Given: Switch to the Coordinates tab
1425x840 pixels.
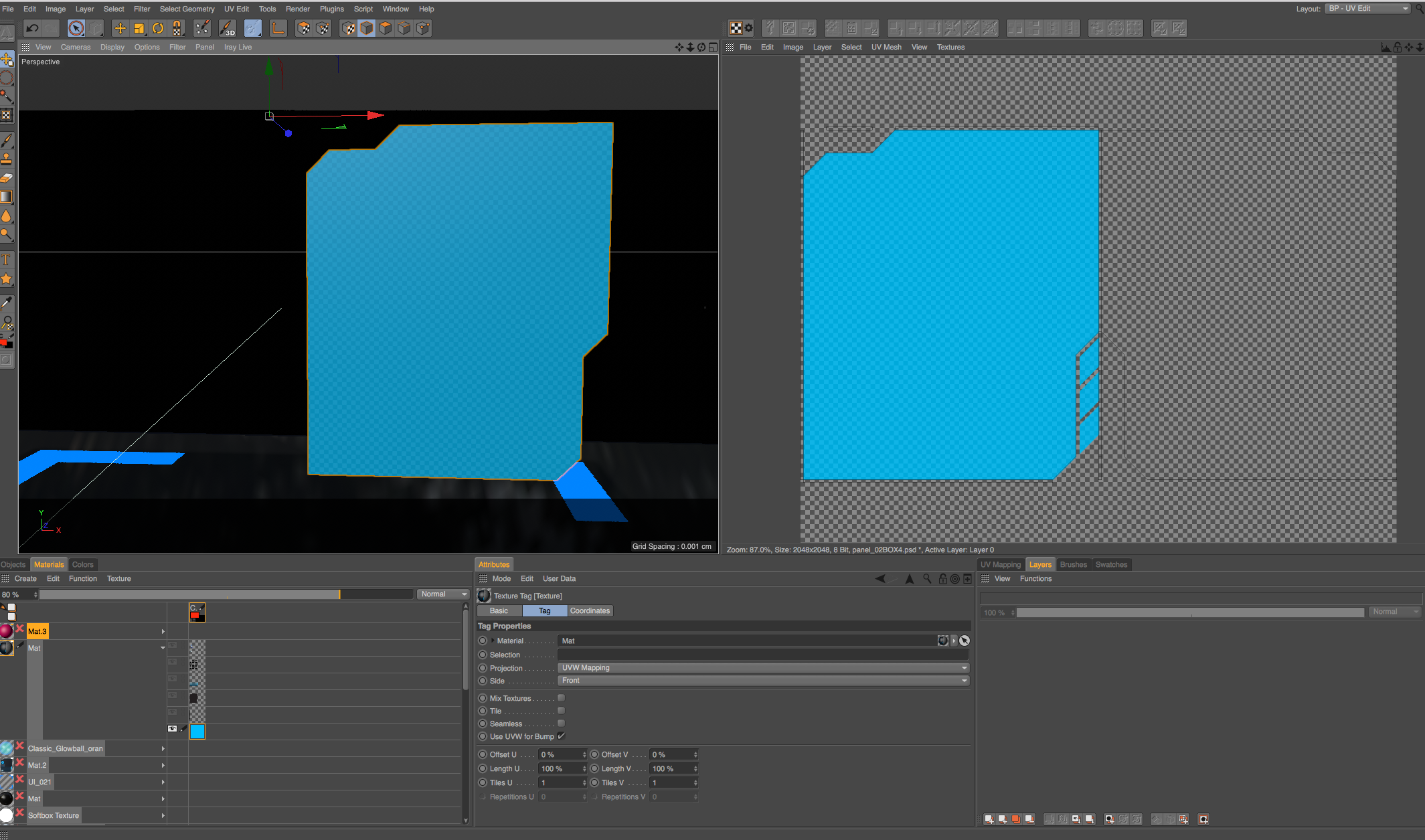Looking at the screenshot, I should coord(590,611).
